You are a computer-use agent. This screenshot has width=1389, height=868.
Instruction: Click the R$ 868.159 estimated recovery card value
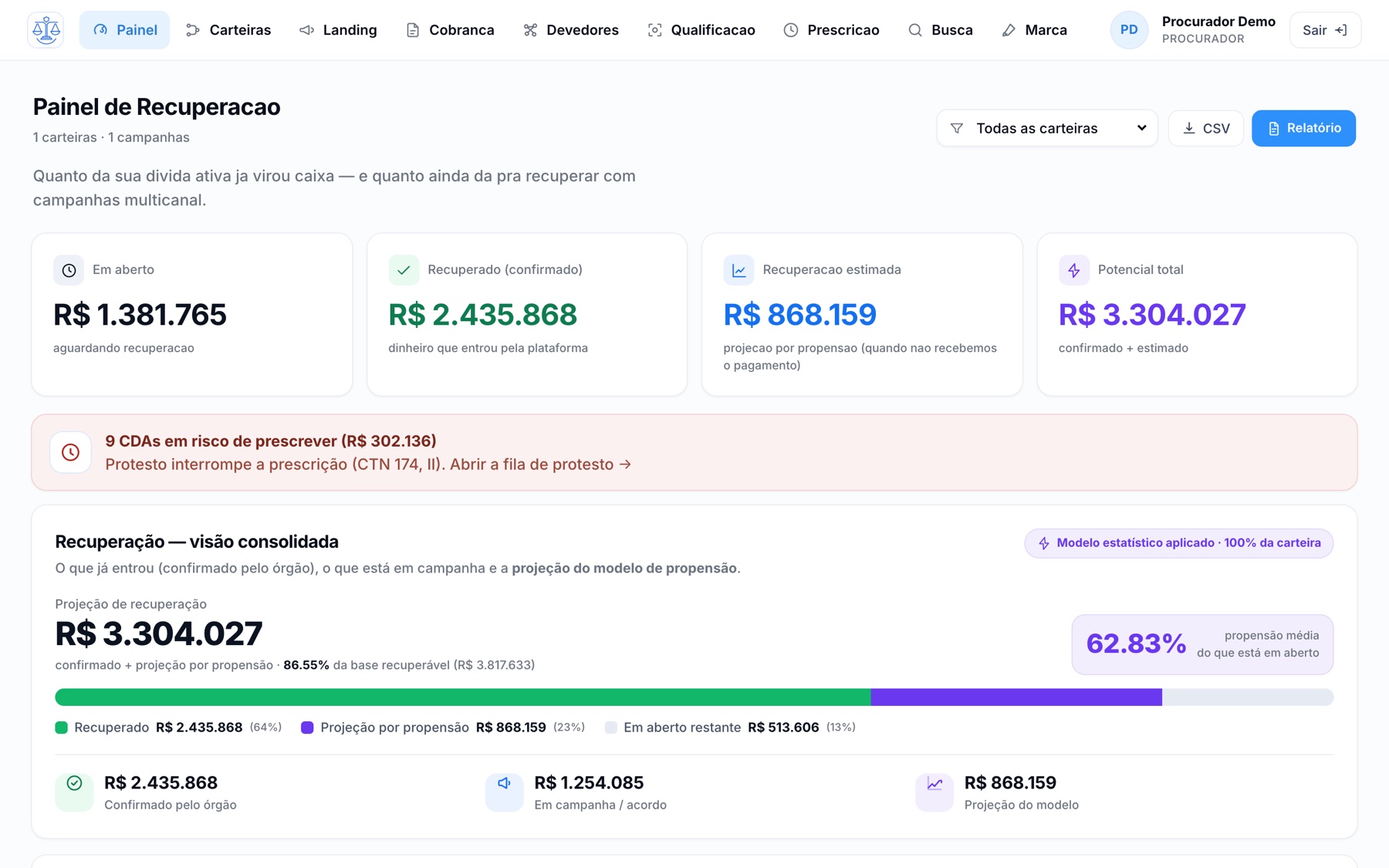point(799,315)
